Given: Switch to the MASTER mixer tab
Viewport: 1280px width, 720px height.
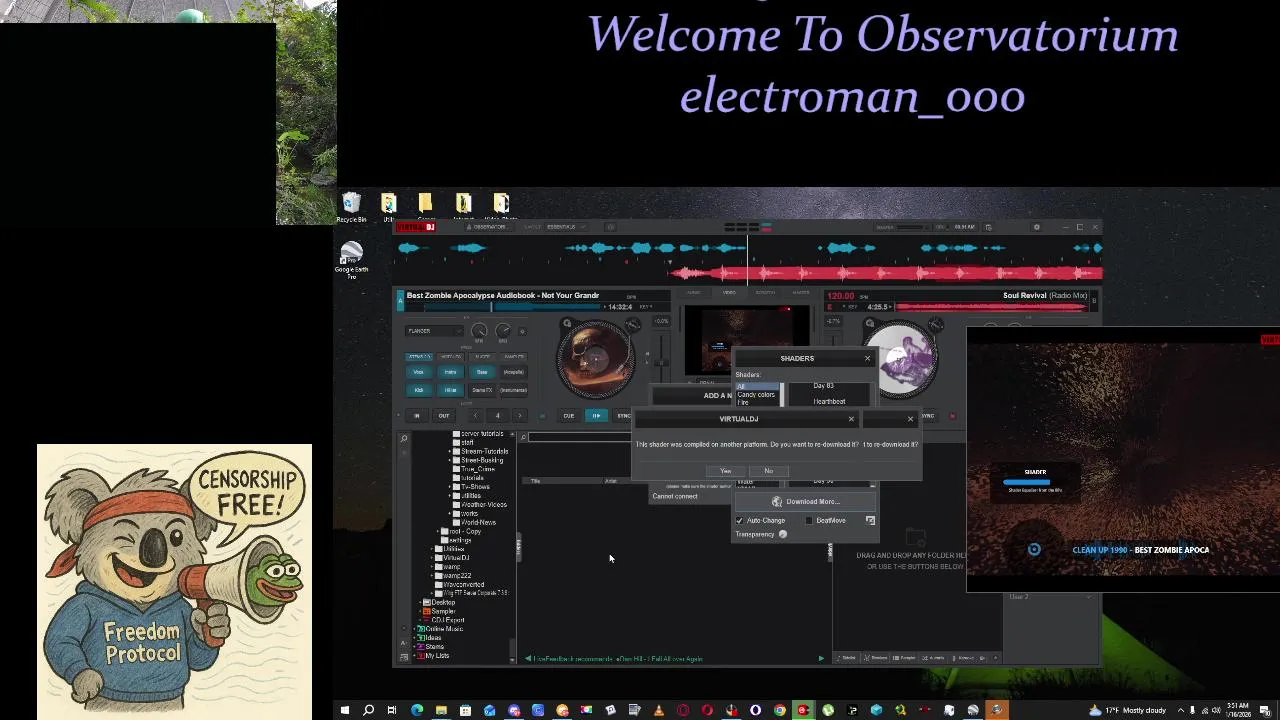Looking at the screenshot, I should pyautogui.click(x=801, y=292).
